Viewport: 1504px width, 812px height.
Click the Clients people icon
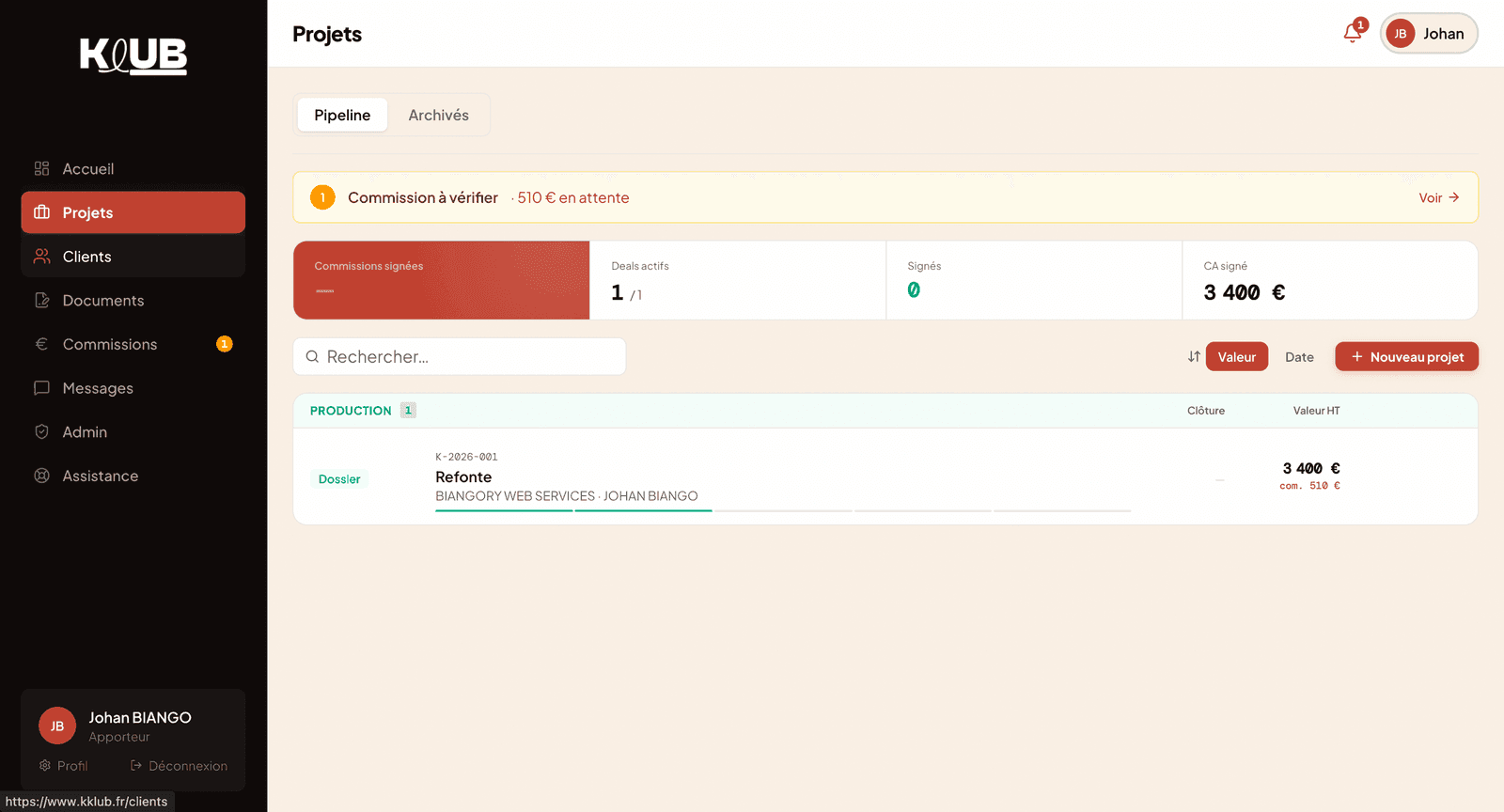(41, 256)
